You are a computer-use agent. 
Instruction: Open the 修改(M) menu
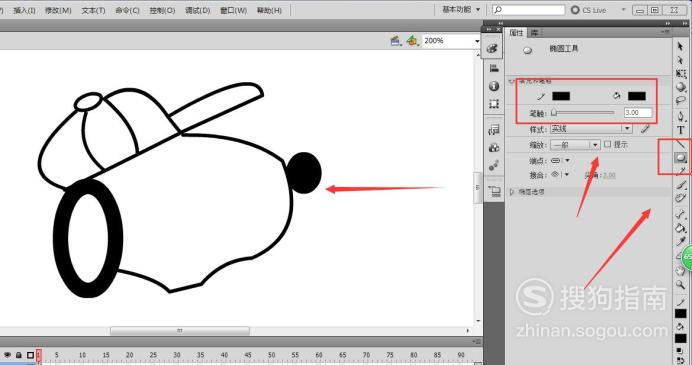point(58,10)
